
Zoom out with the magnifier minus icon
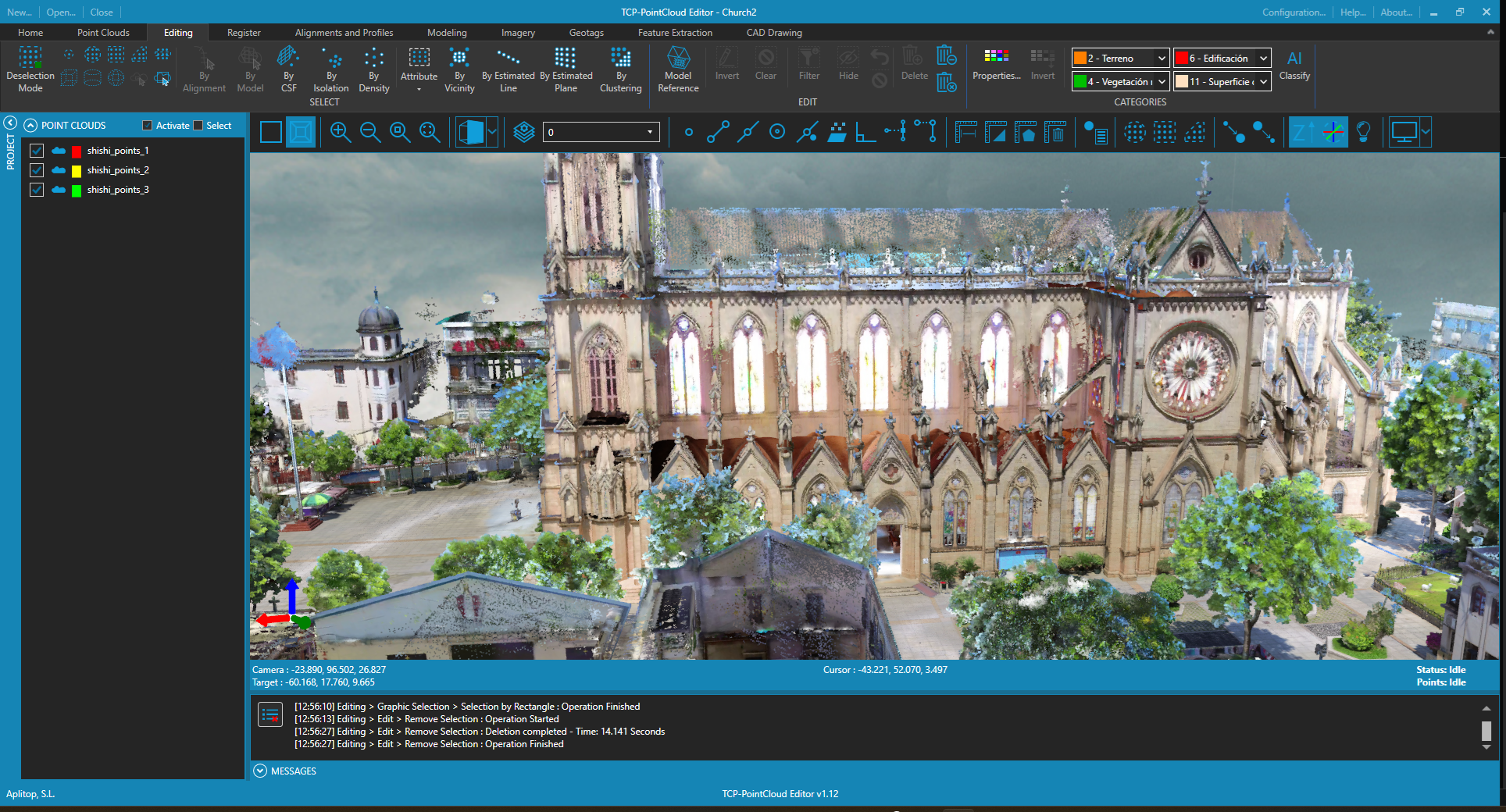pos(370,133)
